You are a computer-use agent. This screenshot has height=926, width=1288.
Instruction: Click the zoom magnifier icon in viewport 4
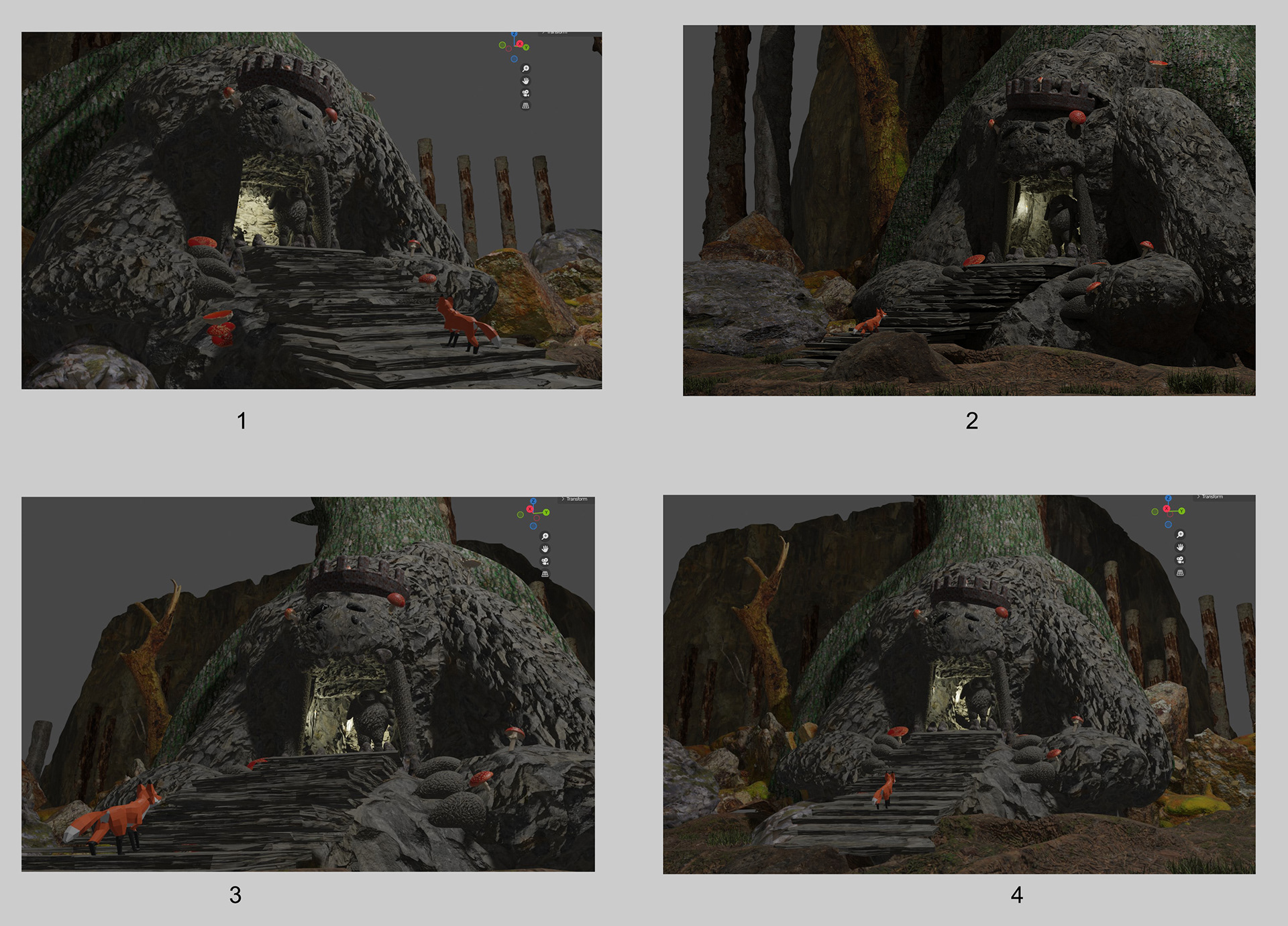[x=1180, y=534]
